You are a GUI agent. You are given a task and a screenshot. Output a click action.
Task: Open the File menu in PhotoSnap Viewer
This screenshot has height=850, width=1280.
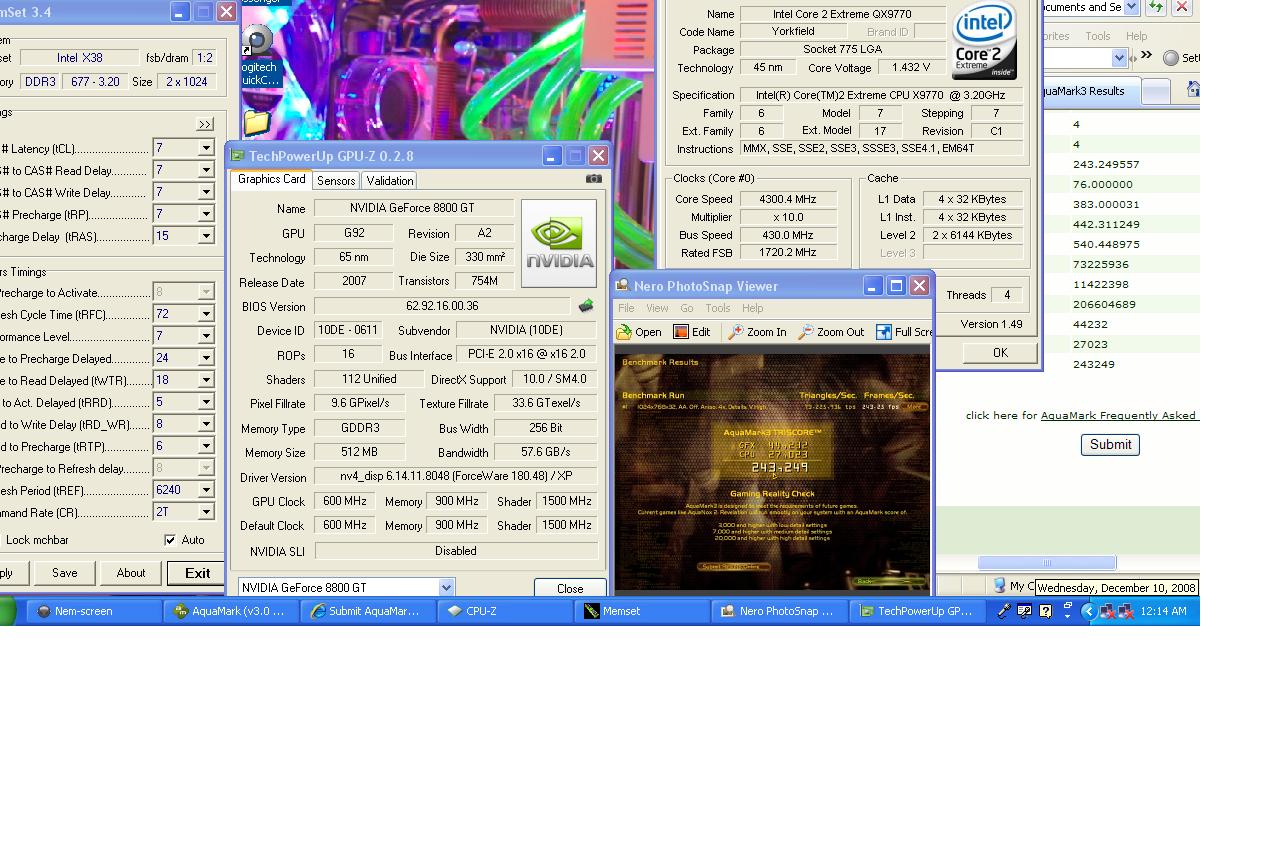coord(626,308)
